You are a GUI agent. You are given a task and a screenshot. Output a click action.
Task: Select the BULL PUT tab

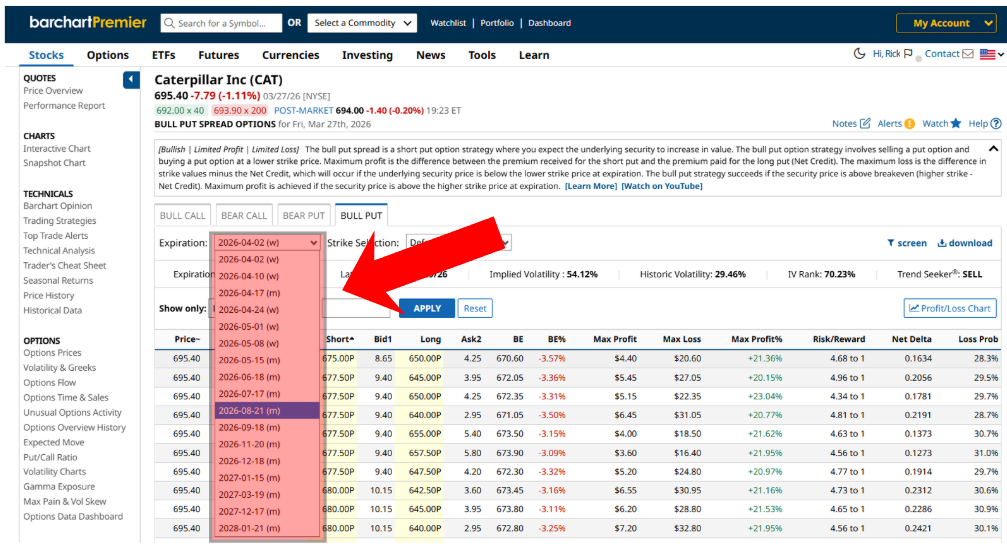click(x=361, y=215)
